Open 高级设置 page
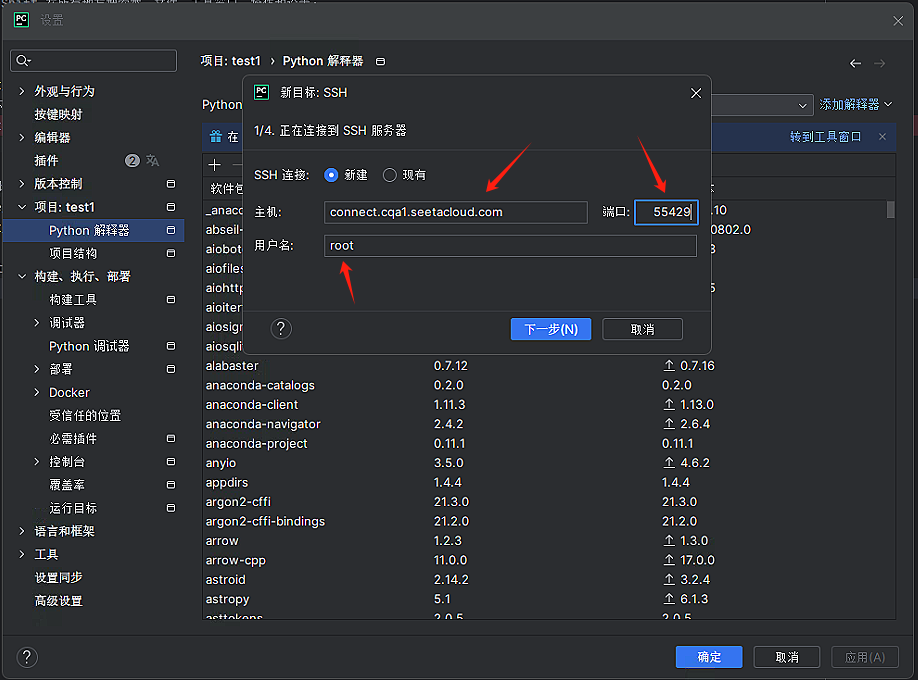 pyautogui.click(x=58, y=601)
